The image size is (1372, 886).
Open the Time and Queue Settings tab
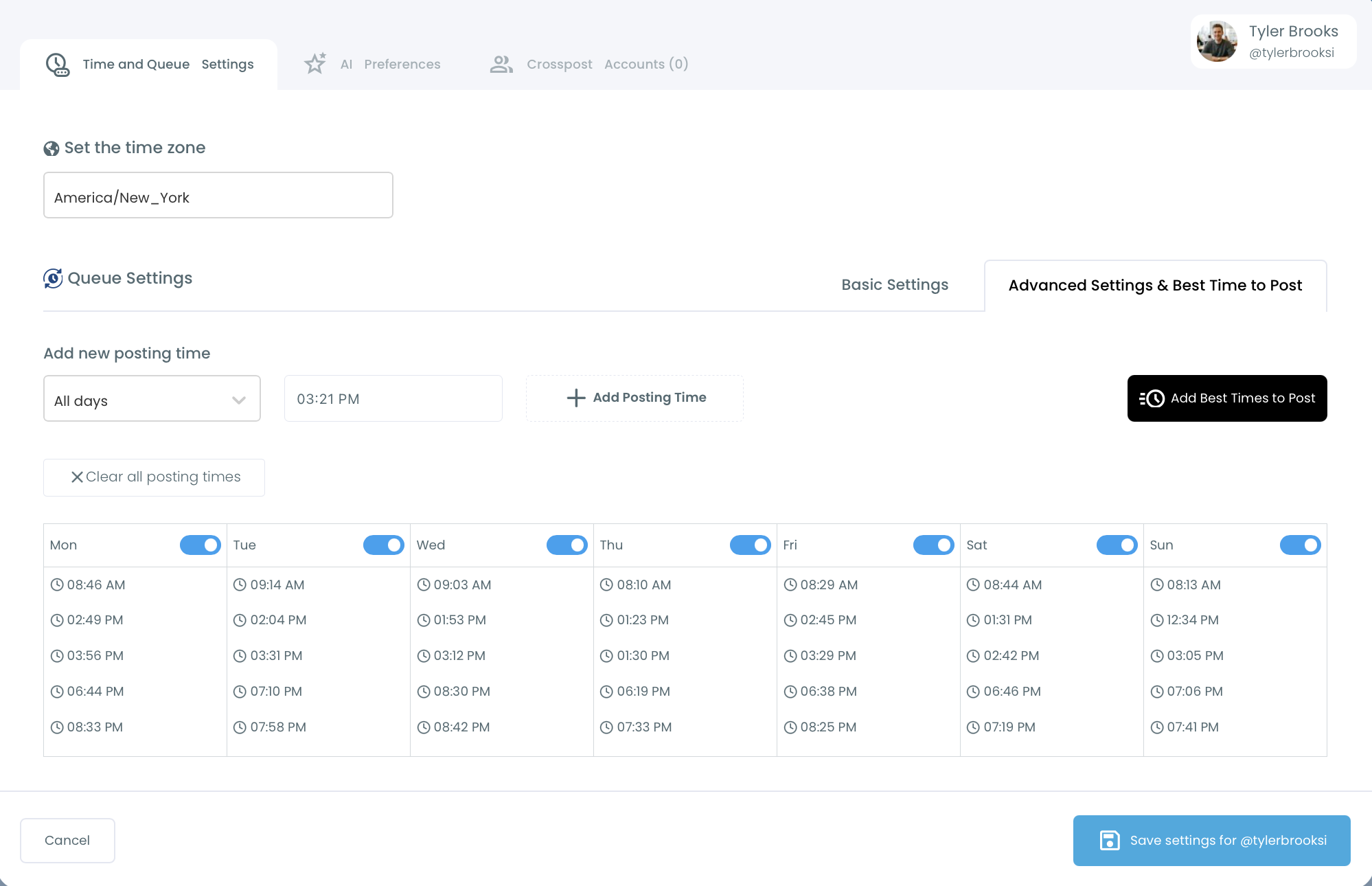click(x=149, y=65)
